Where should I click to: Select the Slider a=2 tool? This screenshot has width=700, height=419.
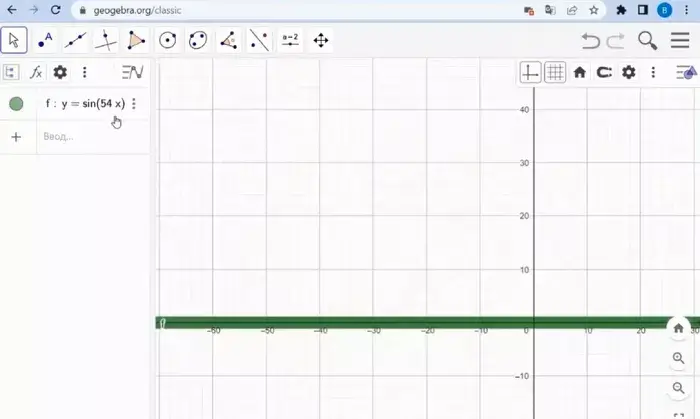(x=290, y=40)
